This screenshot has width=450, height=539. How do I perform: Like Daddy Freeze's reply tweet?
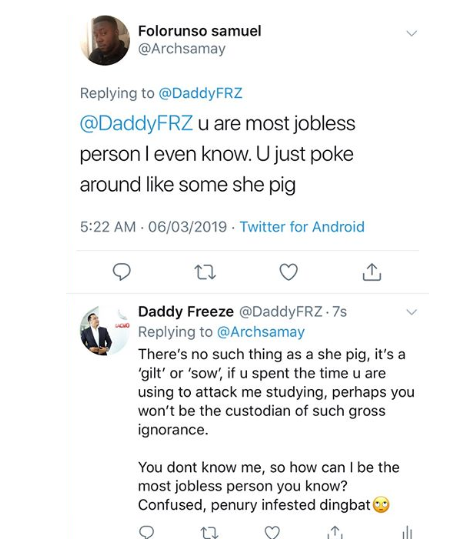[272, 532]
